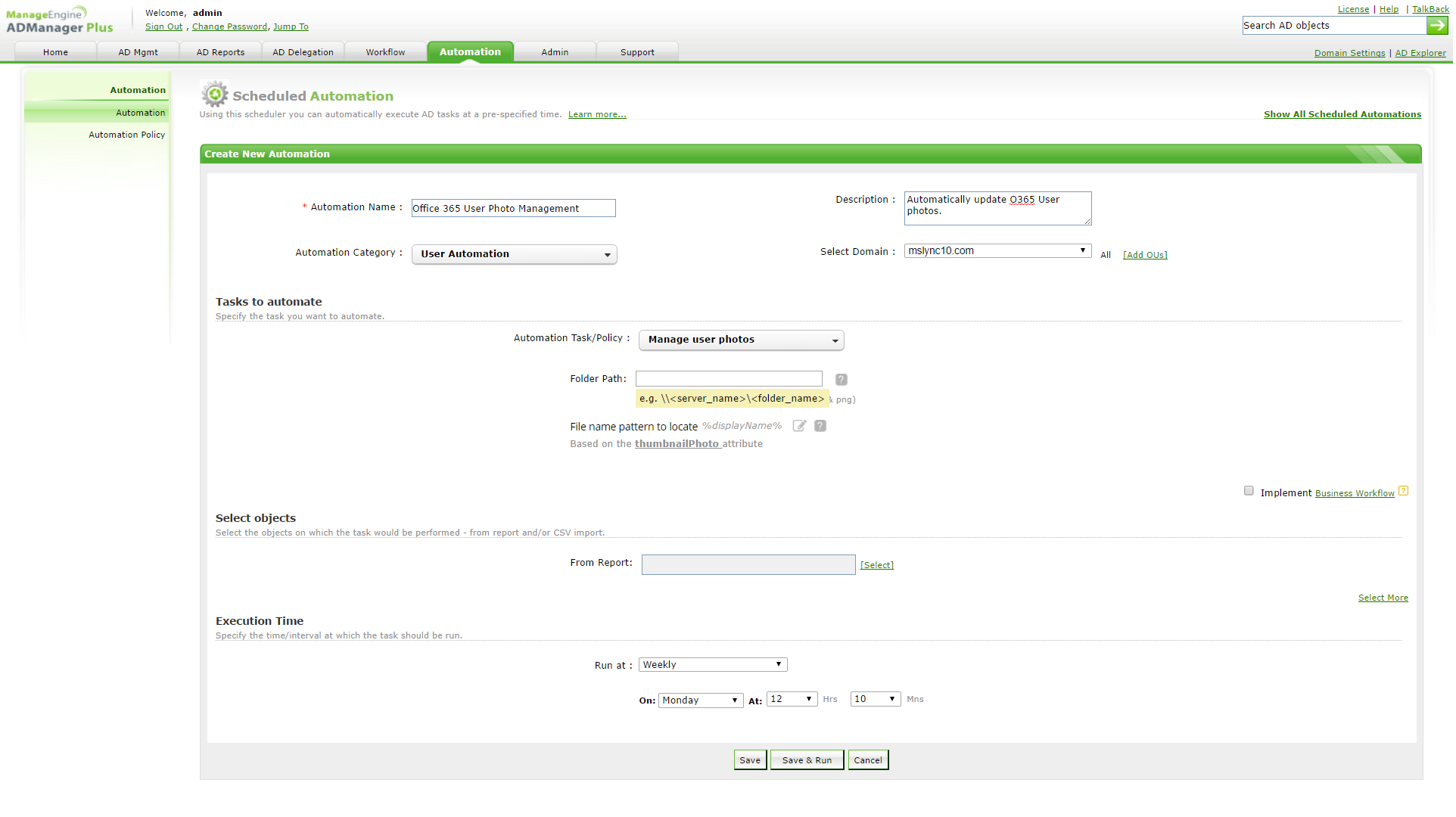Viewport: 1456px width, 817px height.
Task: Open the Automation Task/Policy dropdown
Action: (742, 340)
